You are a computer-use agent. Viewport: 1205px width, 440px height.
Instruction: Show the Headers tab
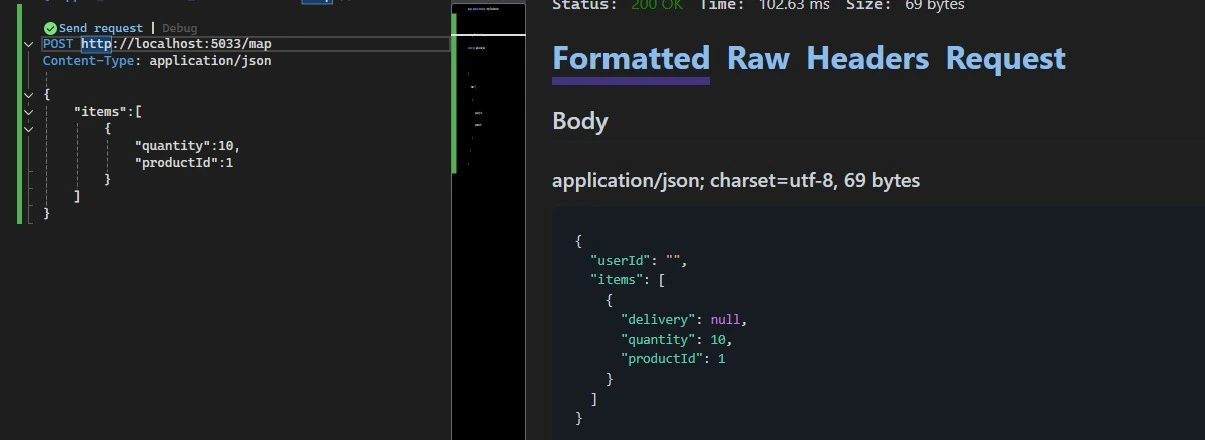tap(867, 58)
